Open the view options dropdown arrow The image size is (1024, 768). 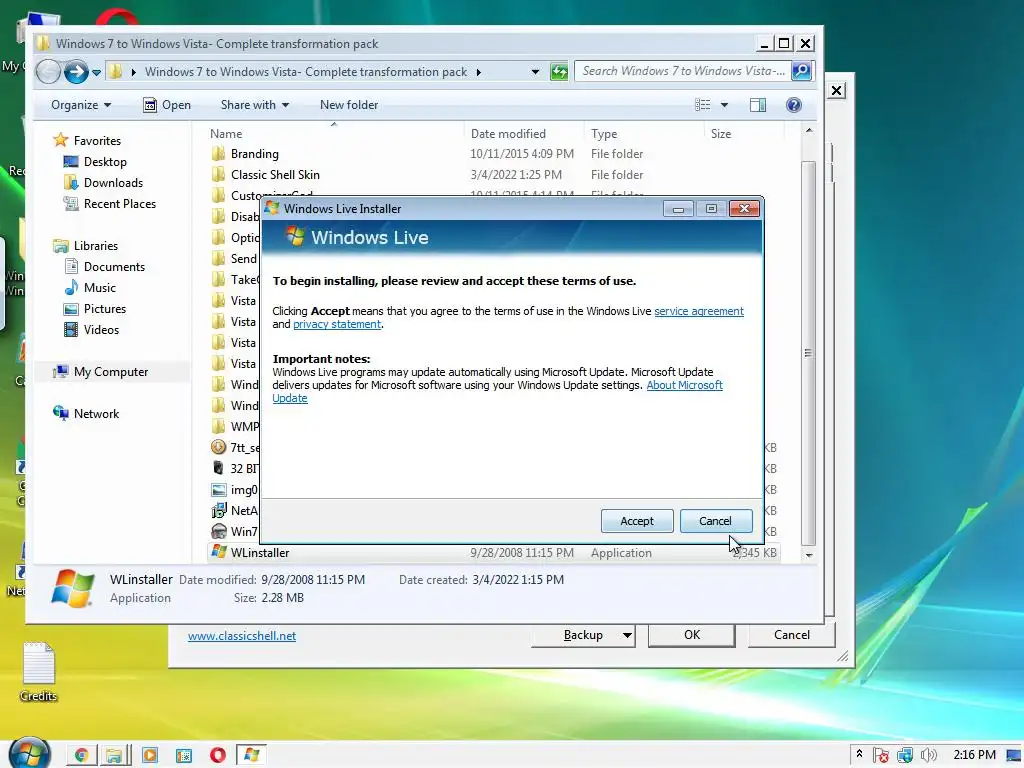(724, 104)
